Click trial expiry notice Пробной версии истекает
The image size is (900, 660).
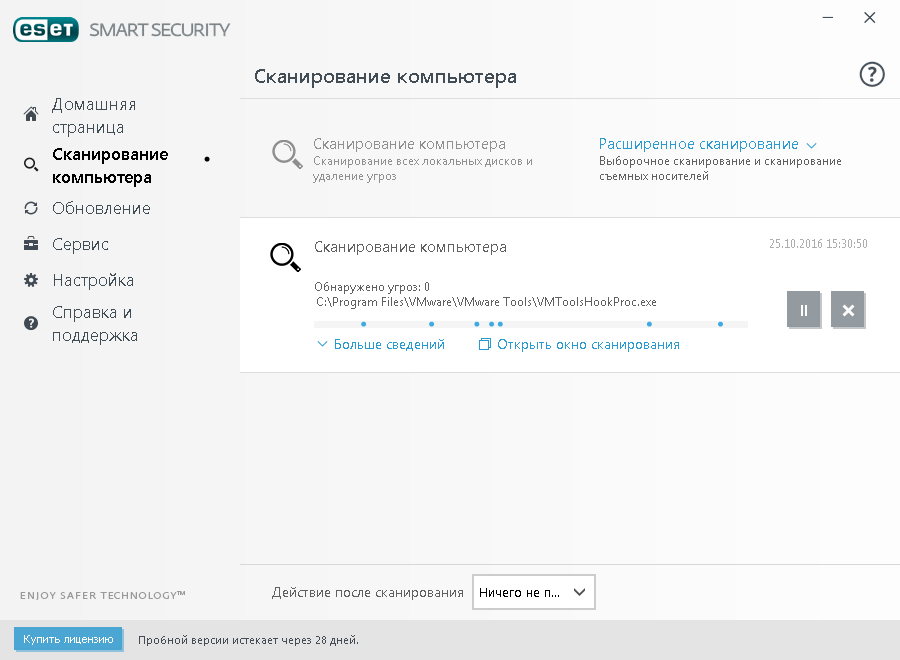click(249, 640)
